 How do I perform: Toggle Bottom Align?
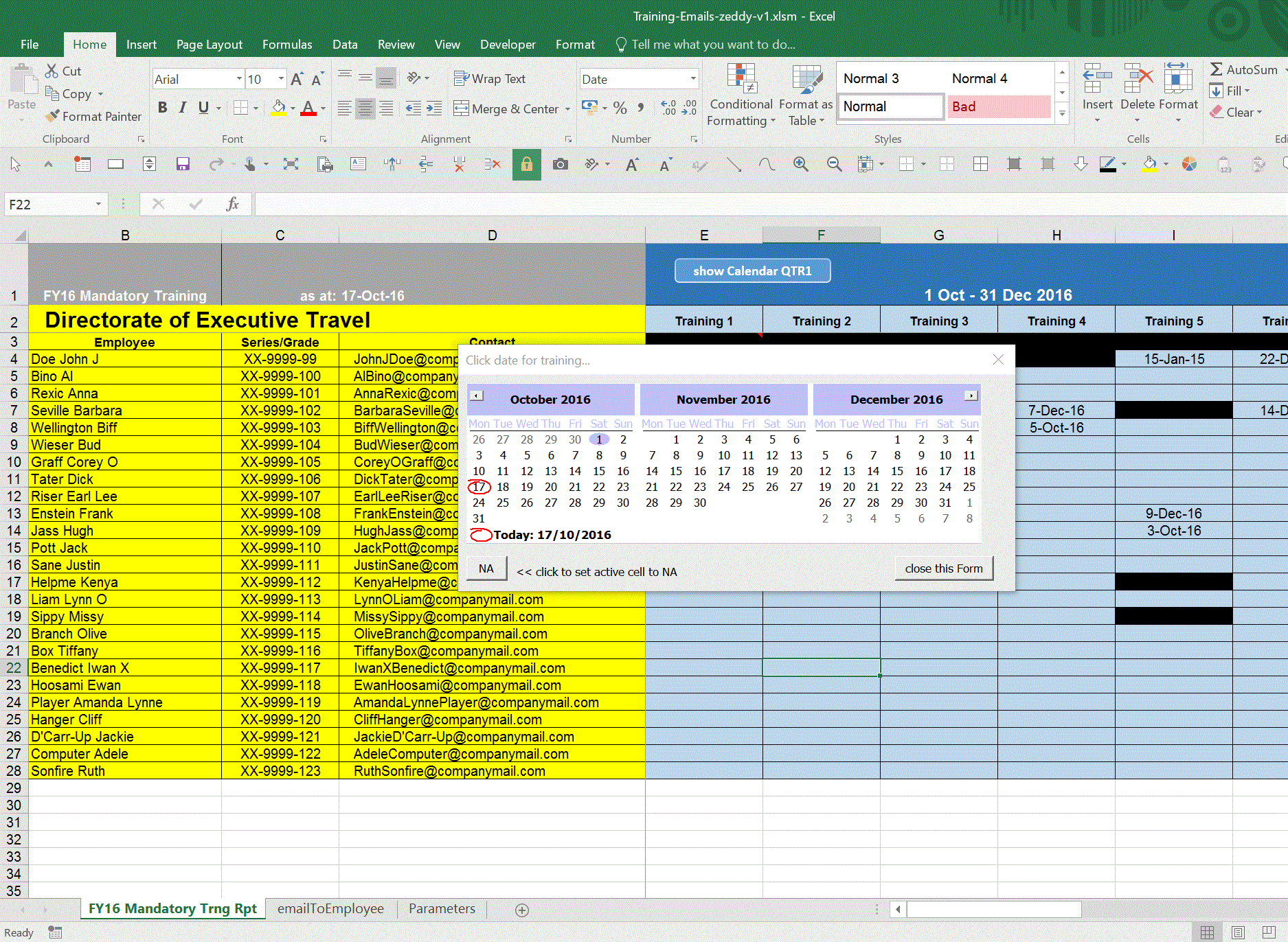pyautogui.click(x=386, y=78)
